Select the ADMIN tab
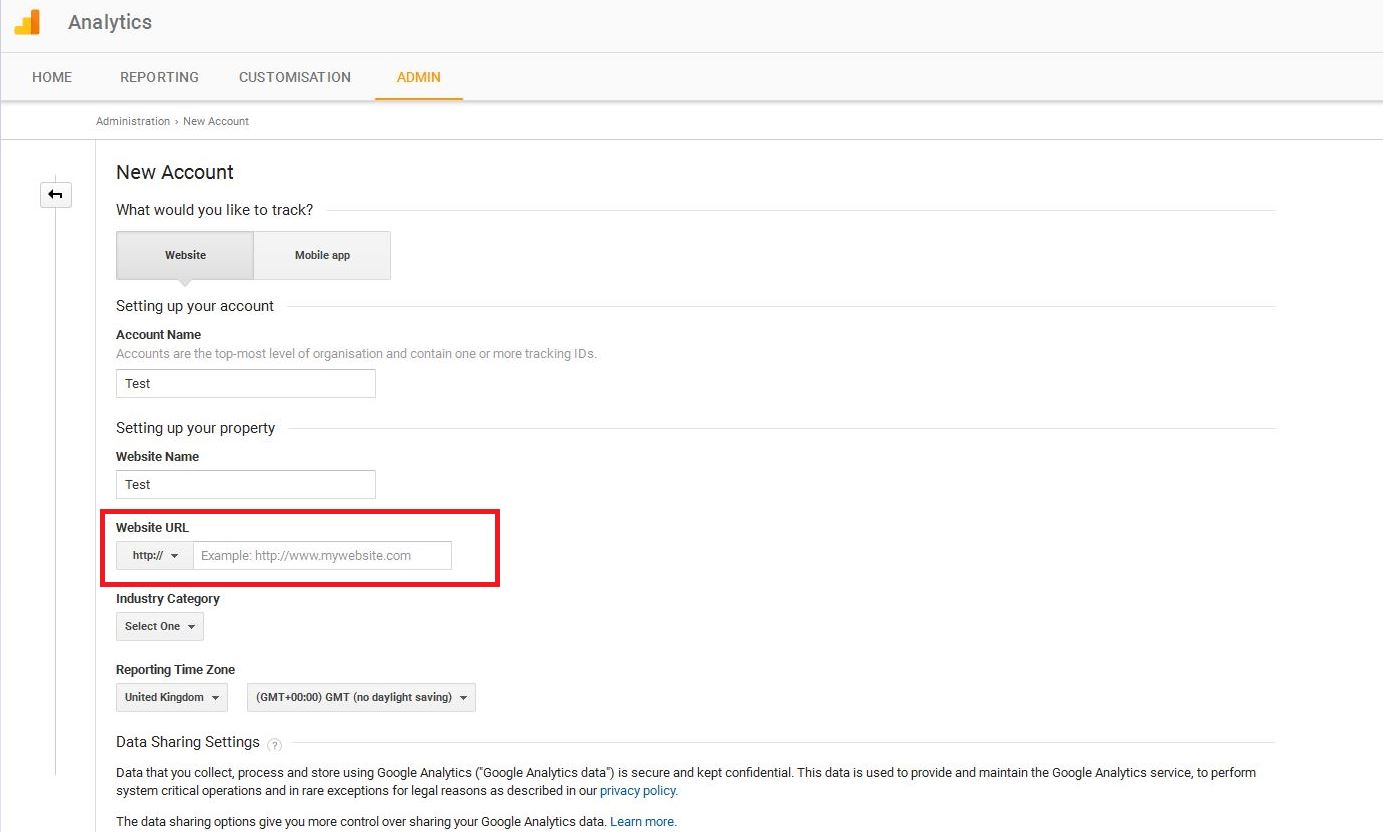Screen dimensions: 1383x832 (x=419, y=77)
